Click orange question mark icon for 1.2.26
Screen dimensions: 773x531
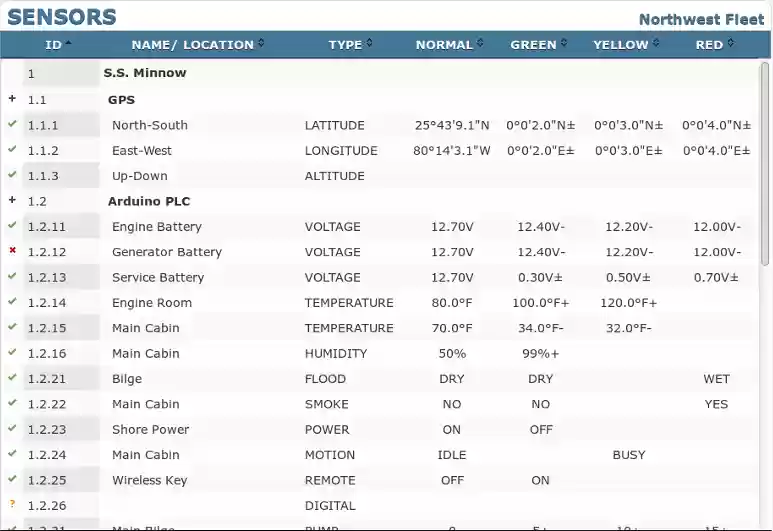pos(12,504)
